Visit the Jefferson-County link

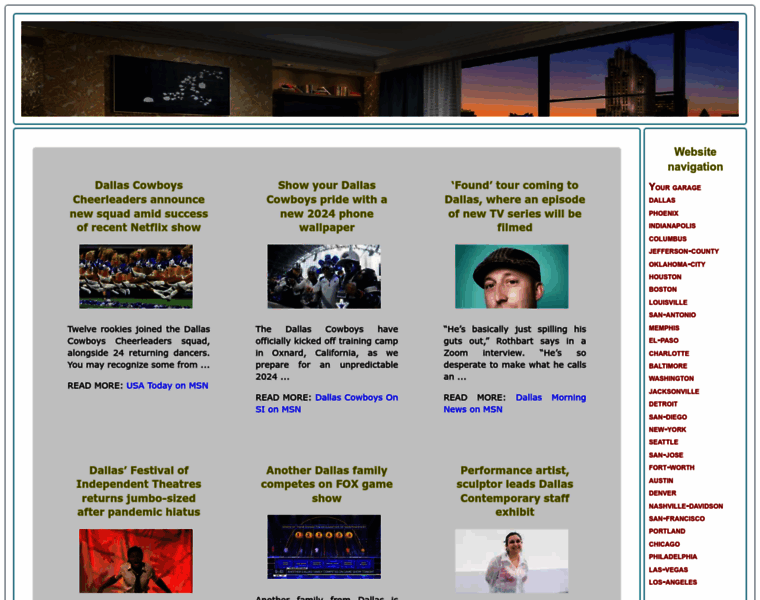coord(684,252)
